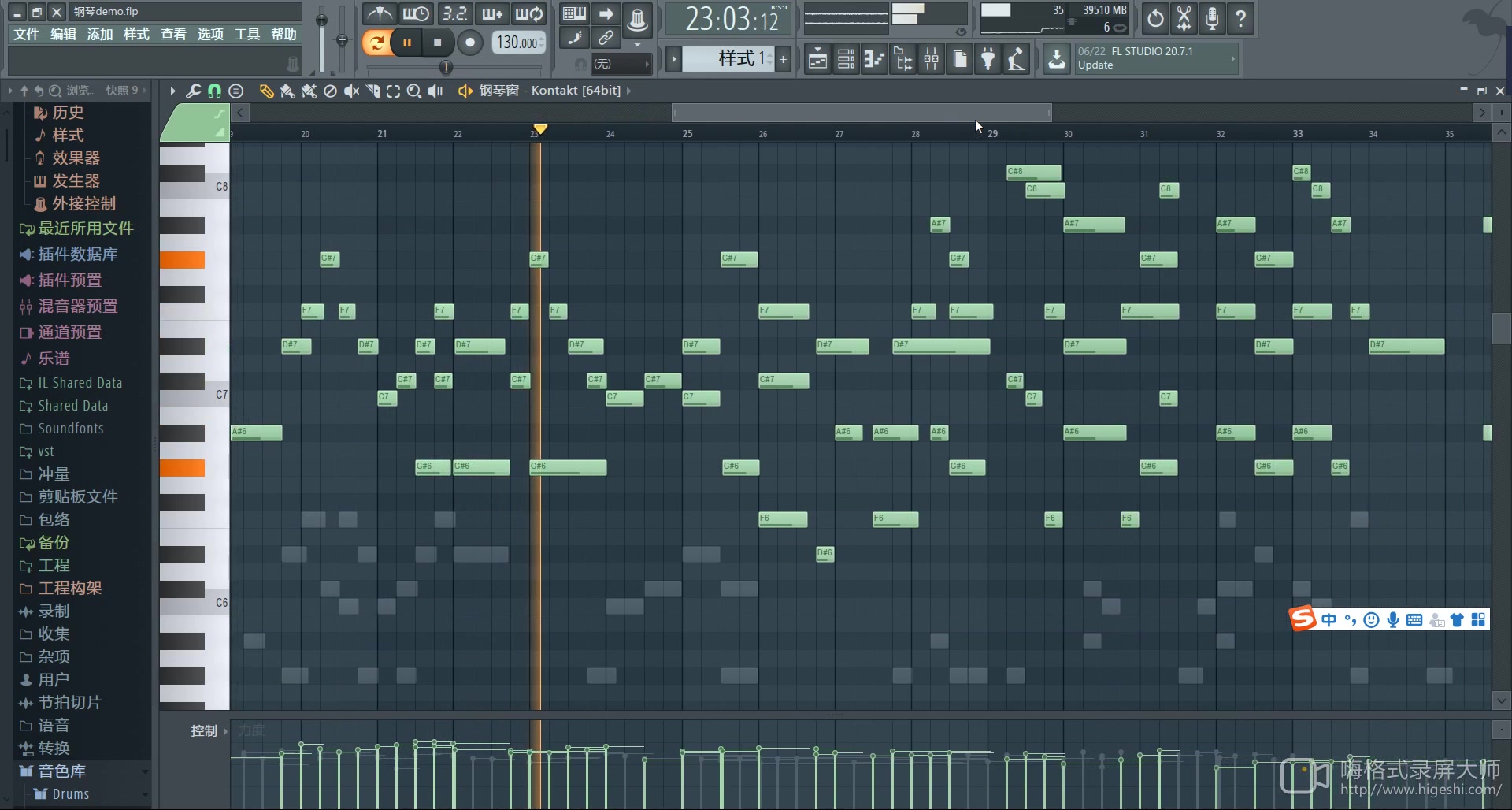The width and height of the screenshot is (1512, 810).
Task: Open the help question mark
Action: tap(1240, 18)
